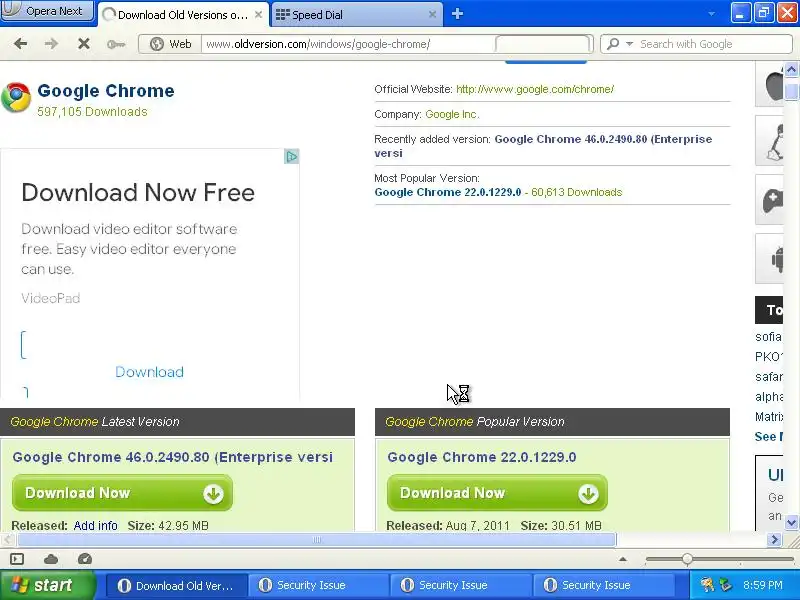Click the Opera Turbo speedometer icon
The width and height of the screenshot is (800, 600).
pos(85,559)
